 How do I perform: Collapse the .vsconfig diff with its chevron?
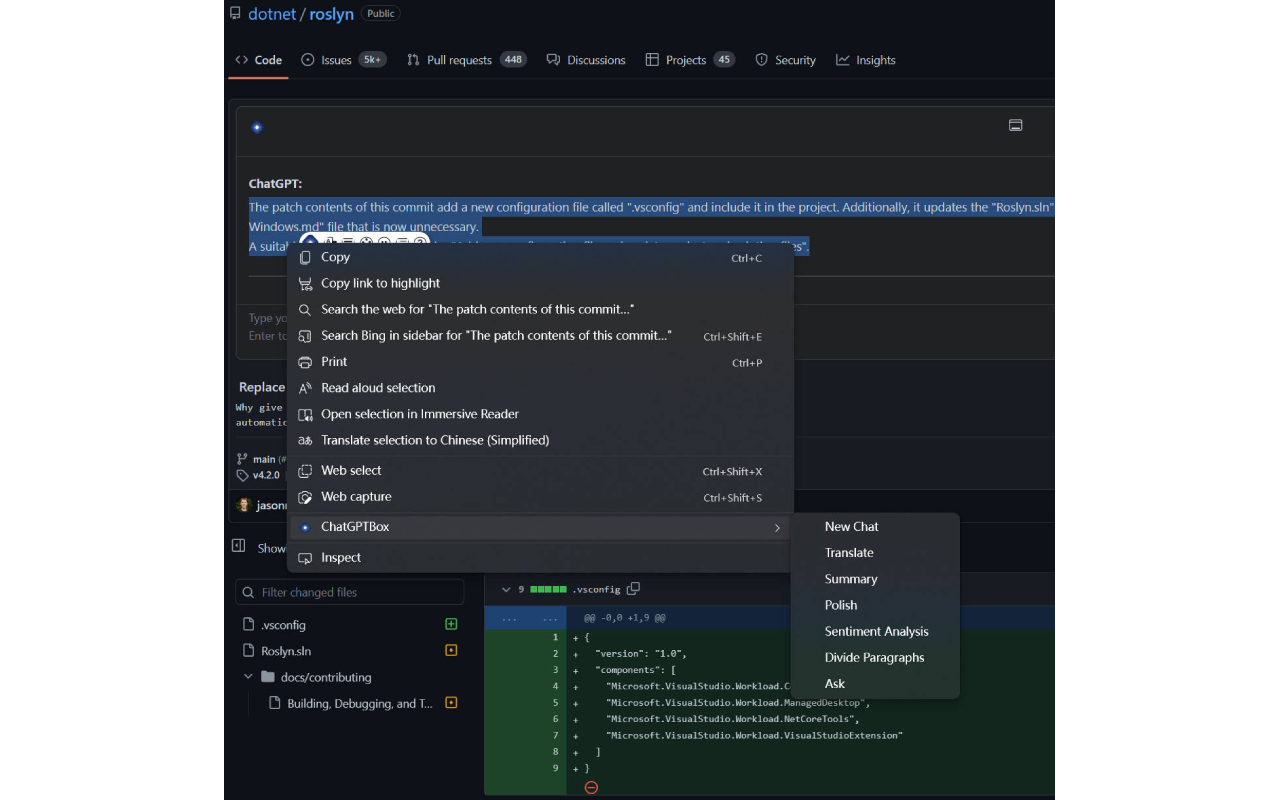click(506, 589)
